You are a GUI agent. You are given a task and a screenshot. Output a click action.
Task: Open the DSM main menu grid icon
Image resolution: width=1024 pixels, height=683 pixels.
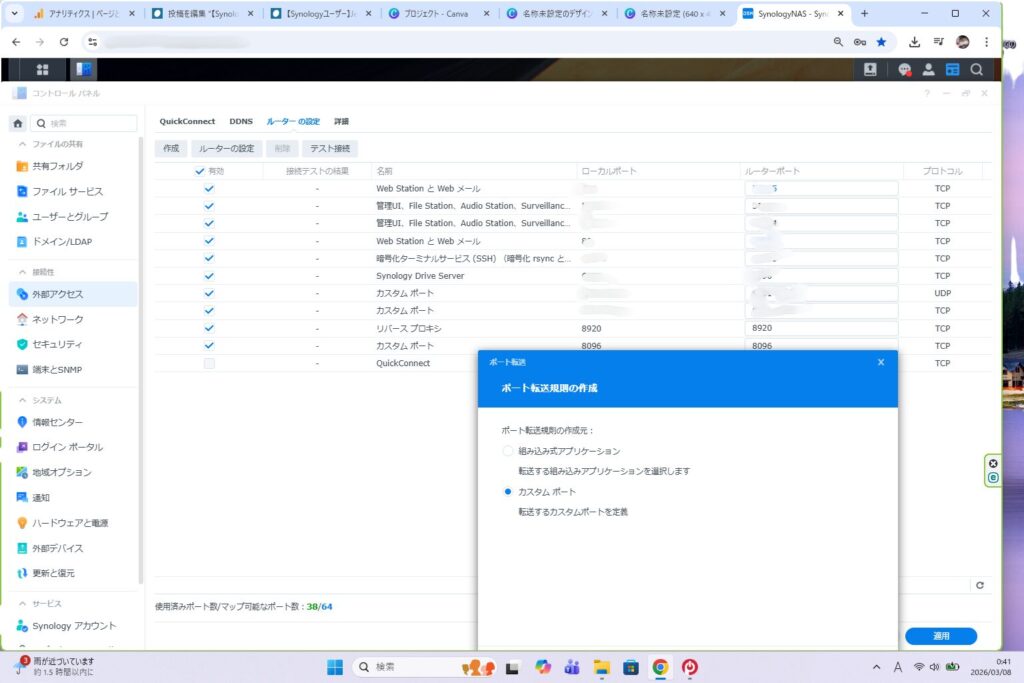[42, 69]
